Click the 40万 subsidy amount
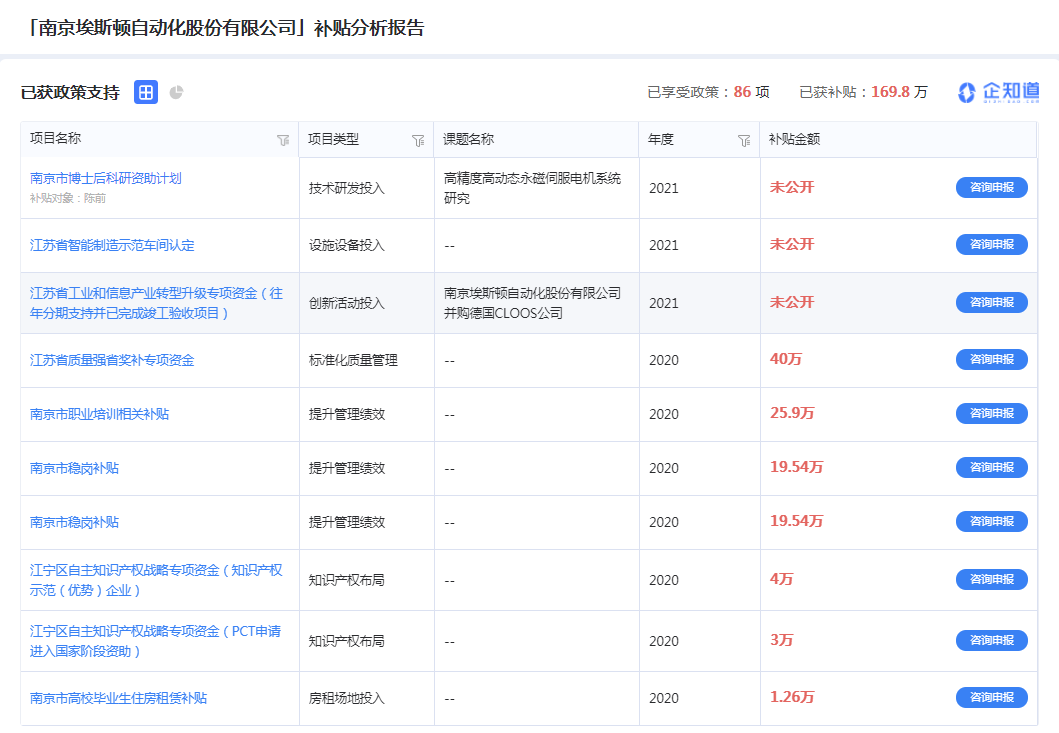 tap(785, 359)
